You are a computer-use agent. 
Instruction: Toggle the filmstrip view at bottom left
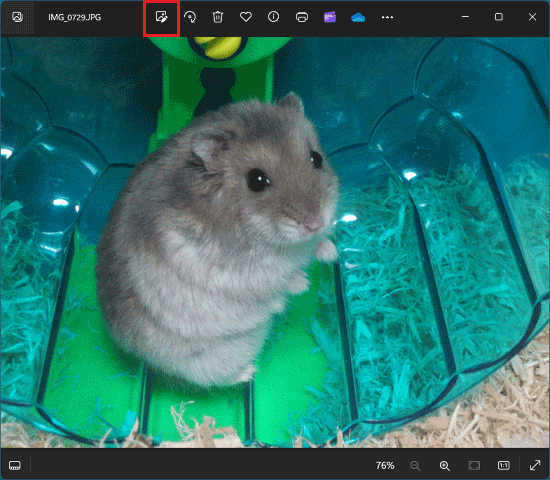coord(15,465)
